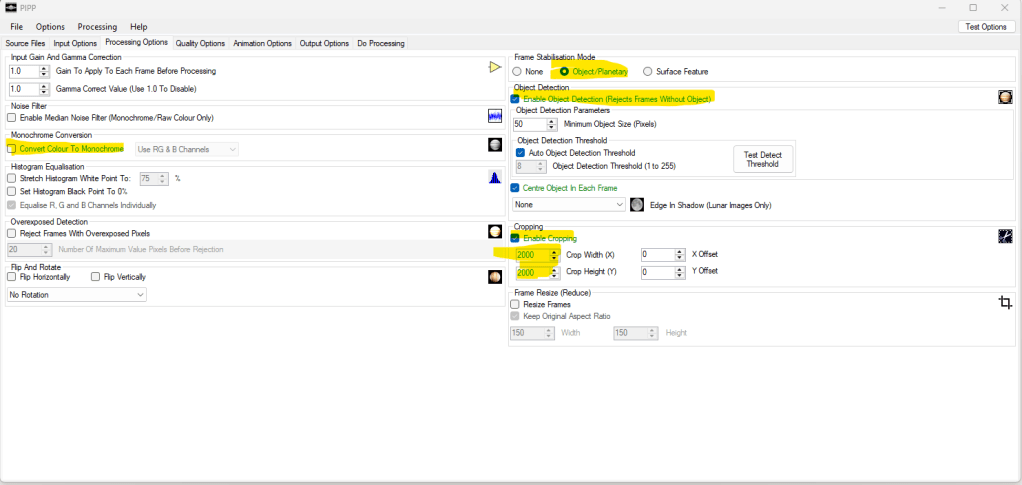This screenshot has width=1022, height=485.
Task: Click the overexposed detection planet icon
Action: point(494,232)
